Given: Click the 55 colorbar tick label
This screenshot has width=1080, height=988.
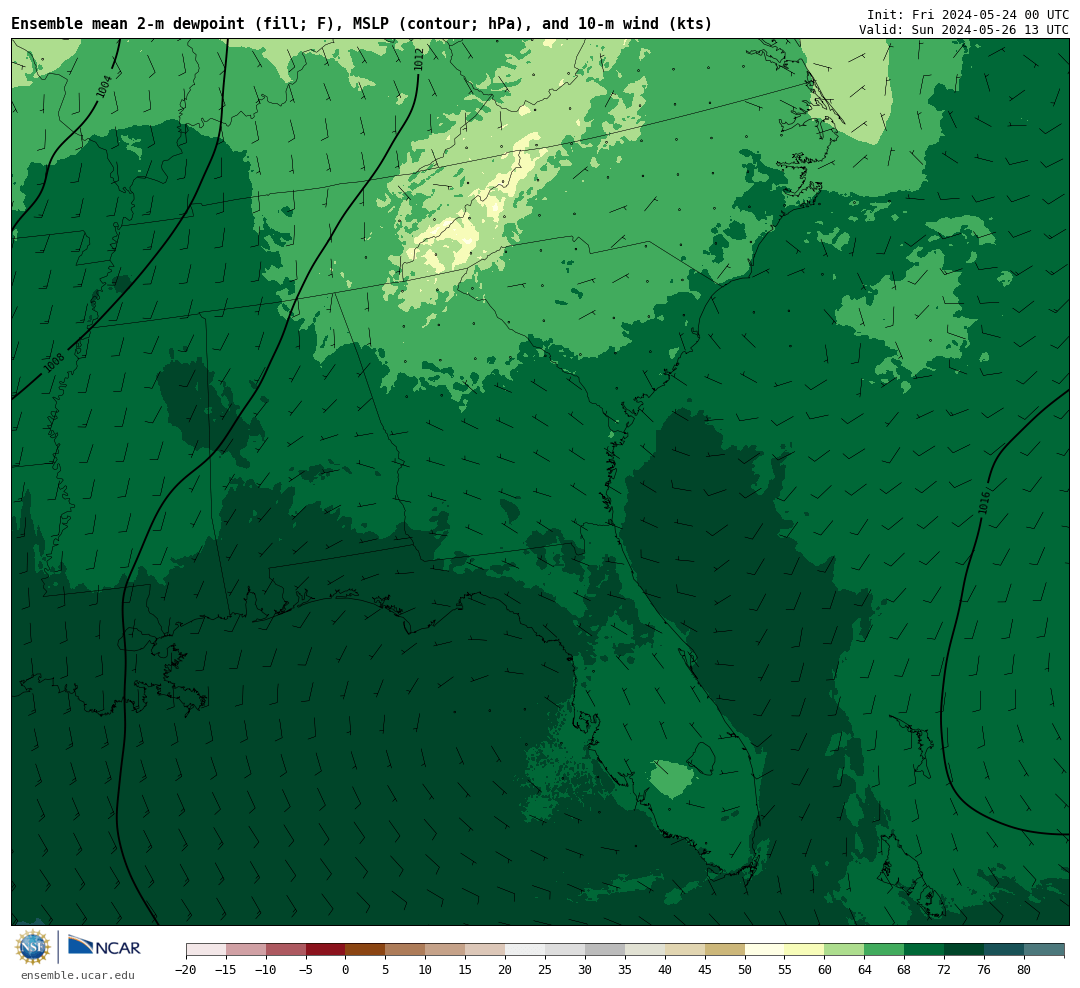Looking at the screenshot, I should 785,969.
